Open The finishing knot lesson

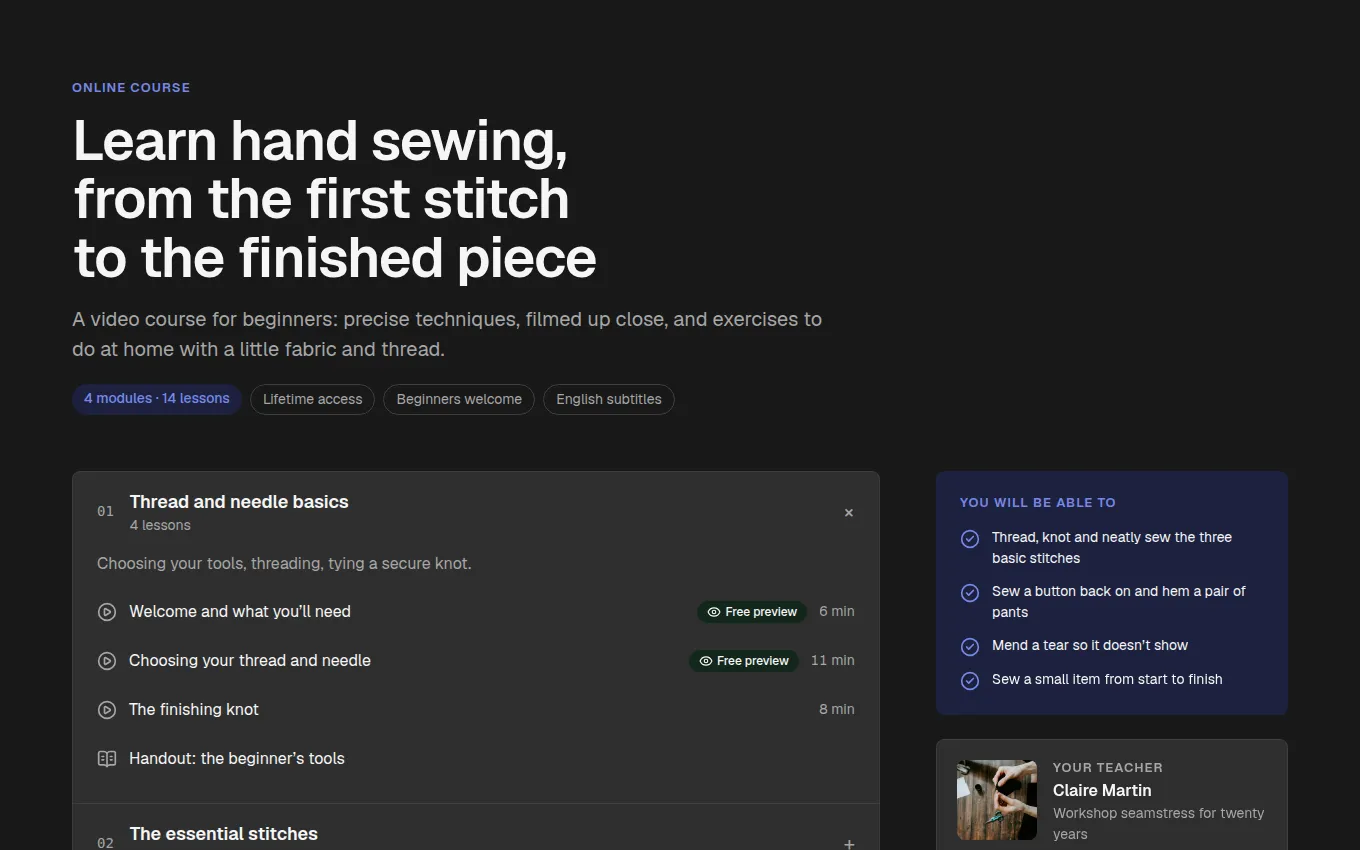[x=476, y=710]
